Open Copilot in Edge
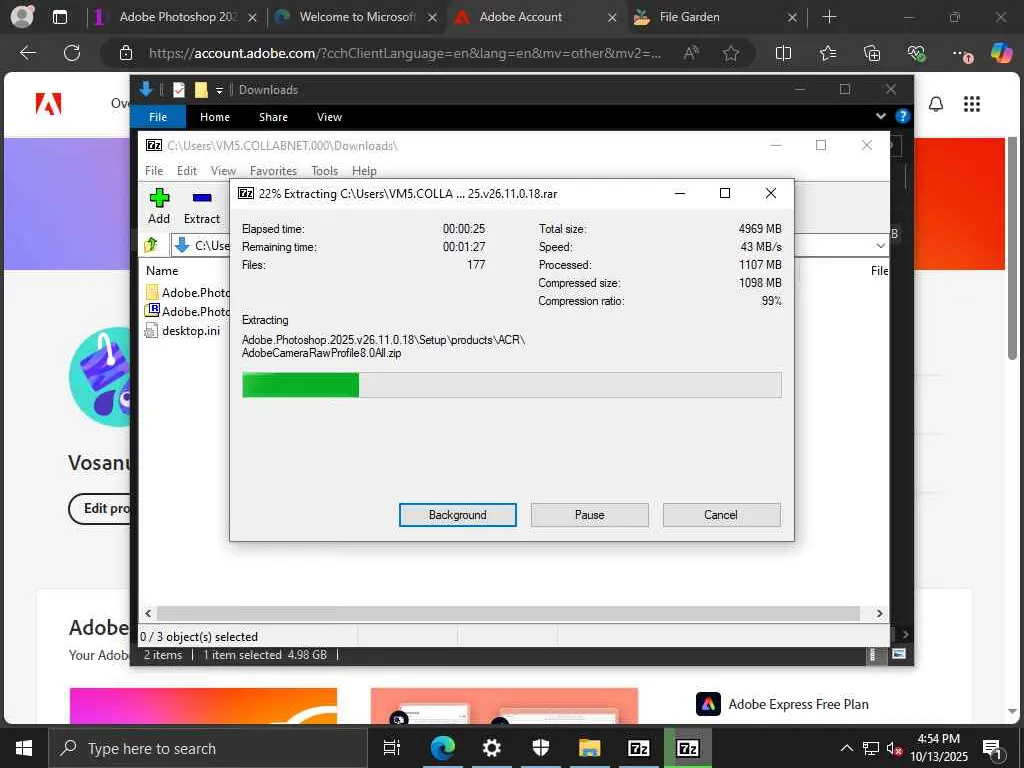This screenshot has height=768, width=1024. [1001, 52]
